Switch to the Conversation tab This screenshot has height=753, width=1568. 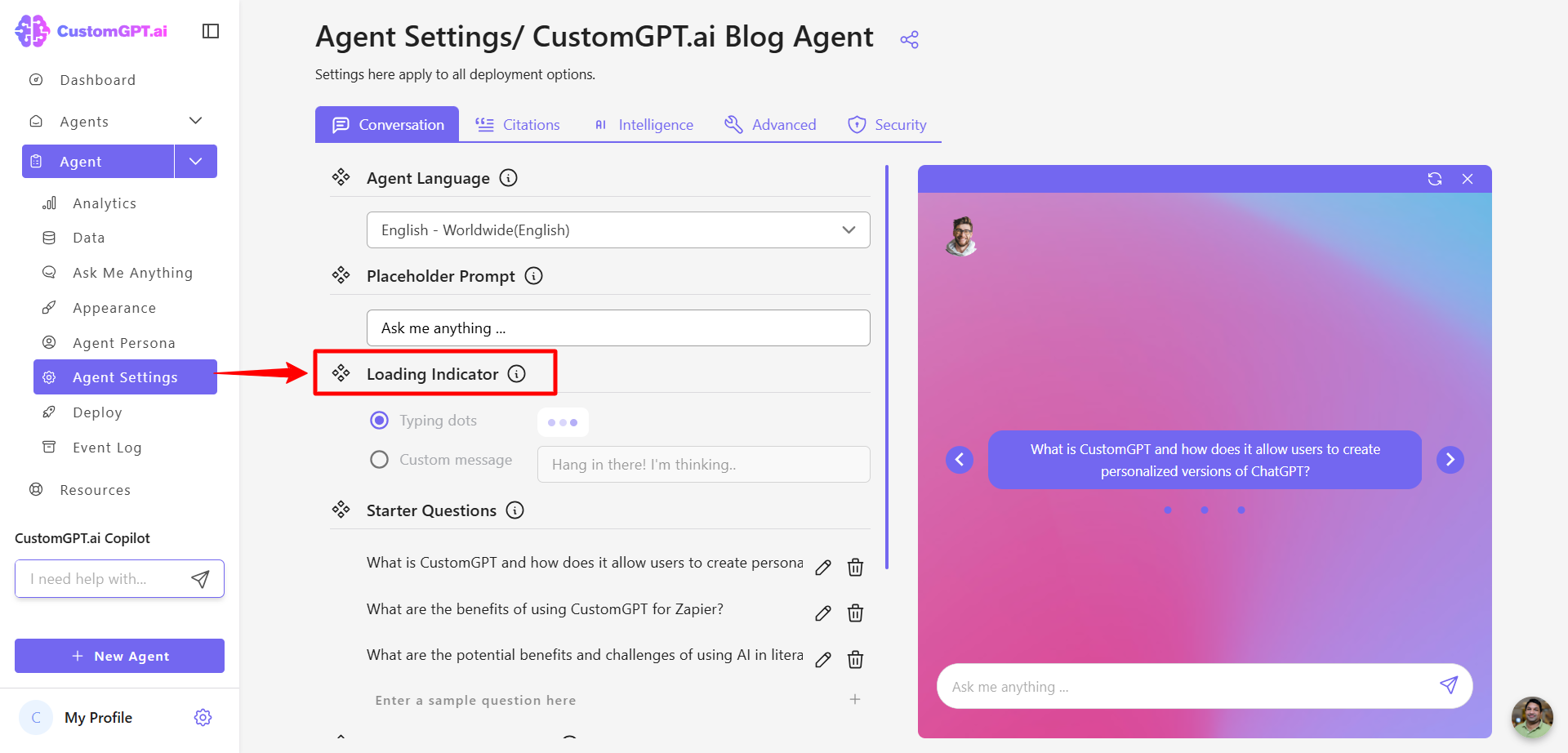[x=387, y=125]
